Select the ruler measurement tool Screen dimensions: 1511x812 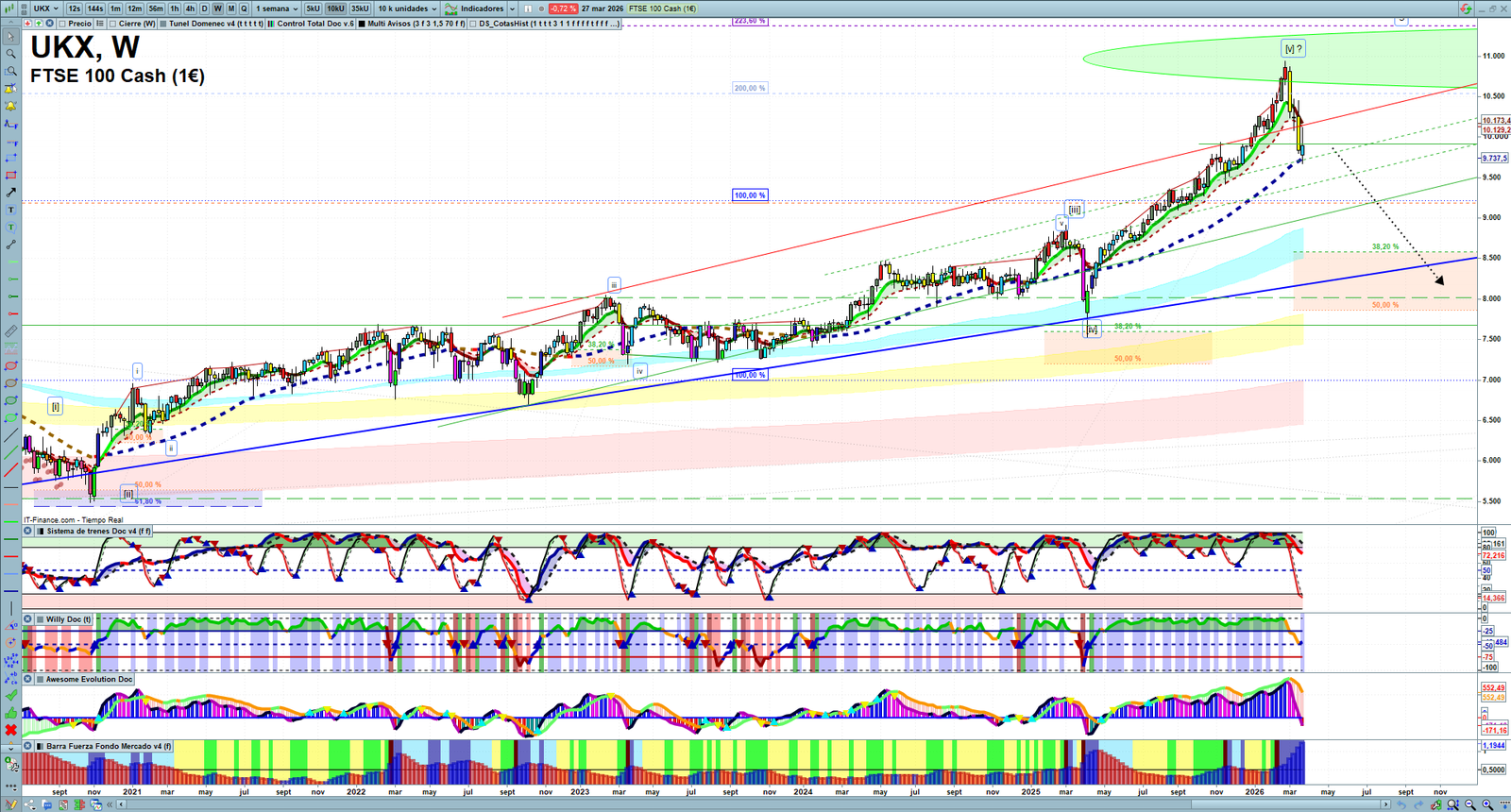tap(11, 331)
